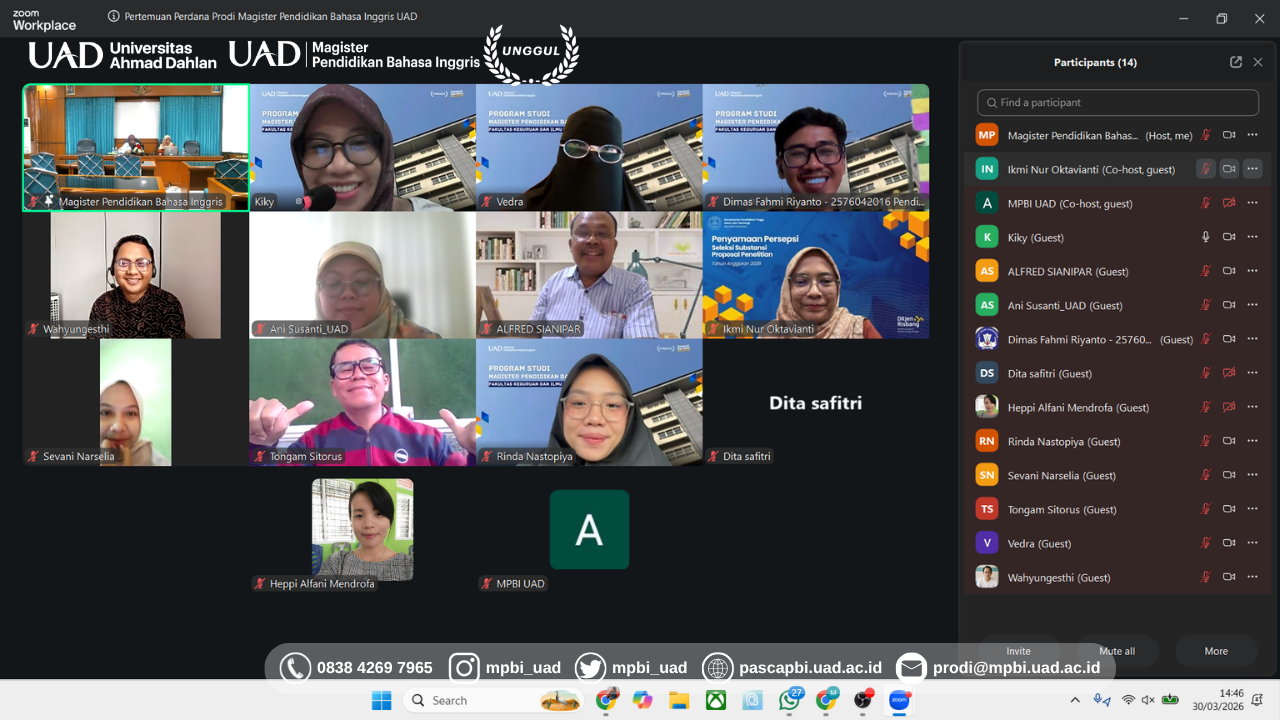Screen dimensions: 1280x720
Task: Toggle ALFRED SIANIPAR's camera
Action: point(1229,270)
